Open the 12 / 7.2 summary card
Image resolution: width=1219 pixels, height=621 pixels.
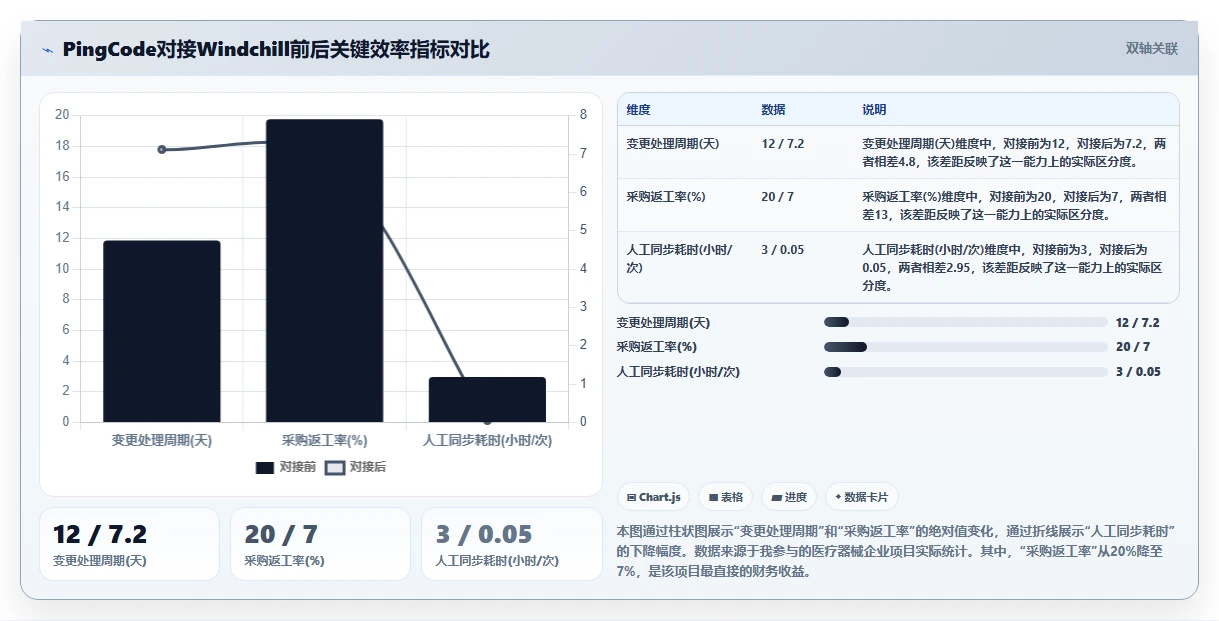tap(129, 544)
